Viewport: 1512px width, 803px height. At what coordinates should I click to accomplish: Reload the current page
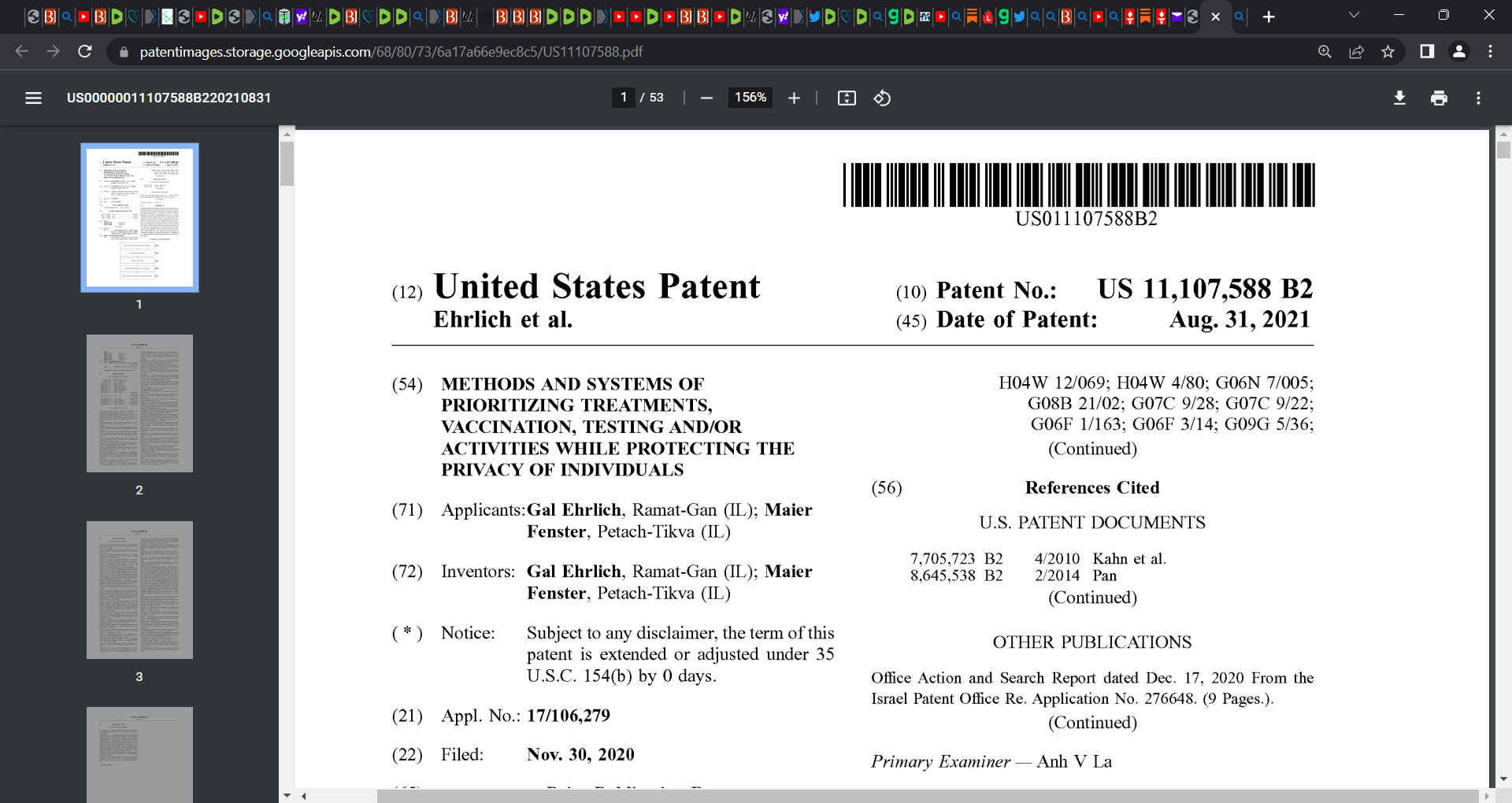(x=85, y=51)
